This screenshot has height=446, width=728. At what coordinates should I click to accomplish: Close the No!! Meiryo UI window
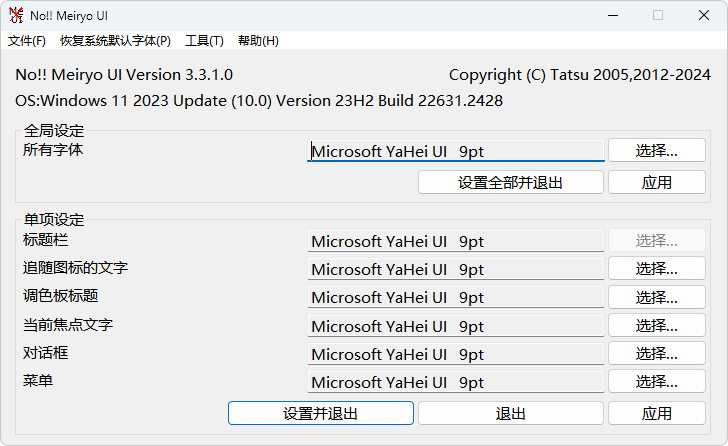[703, 15]
